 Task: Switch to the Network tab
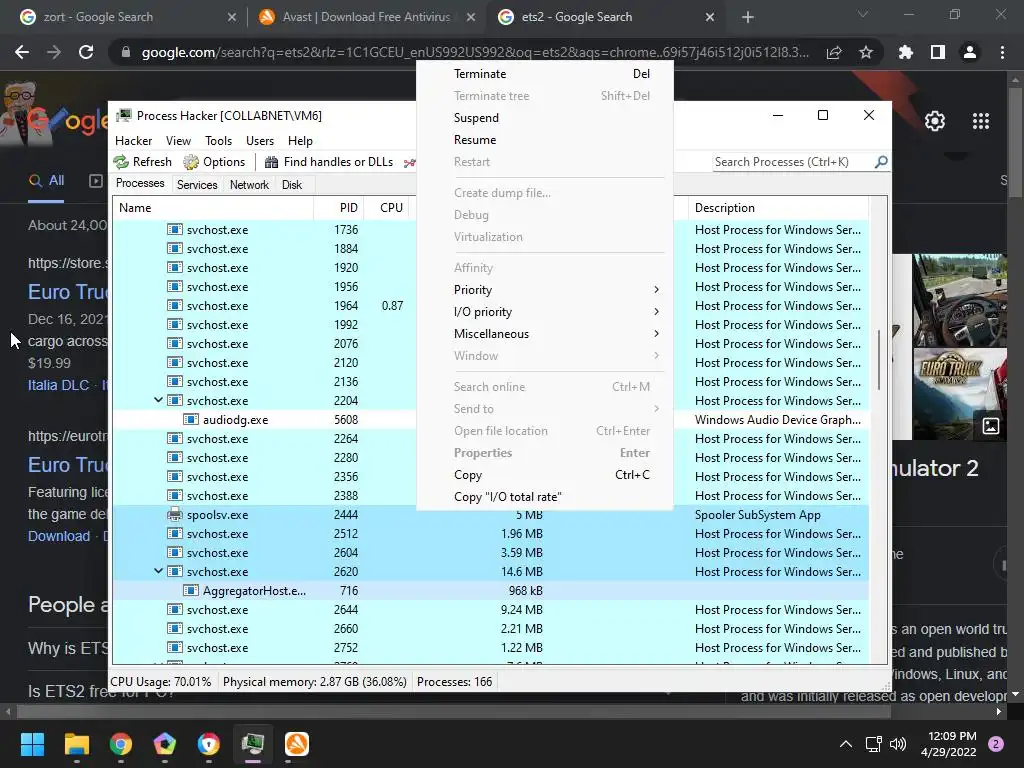pos(249,185)
